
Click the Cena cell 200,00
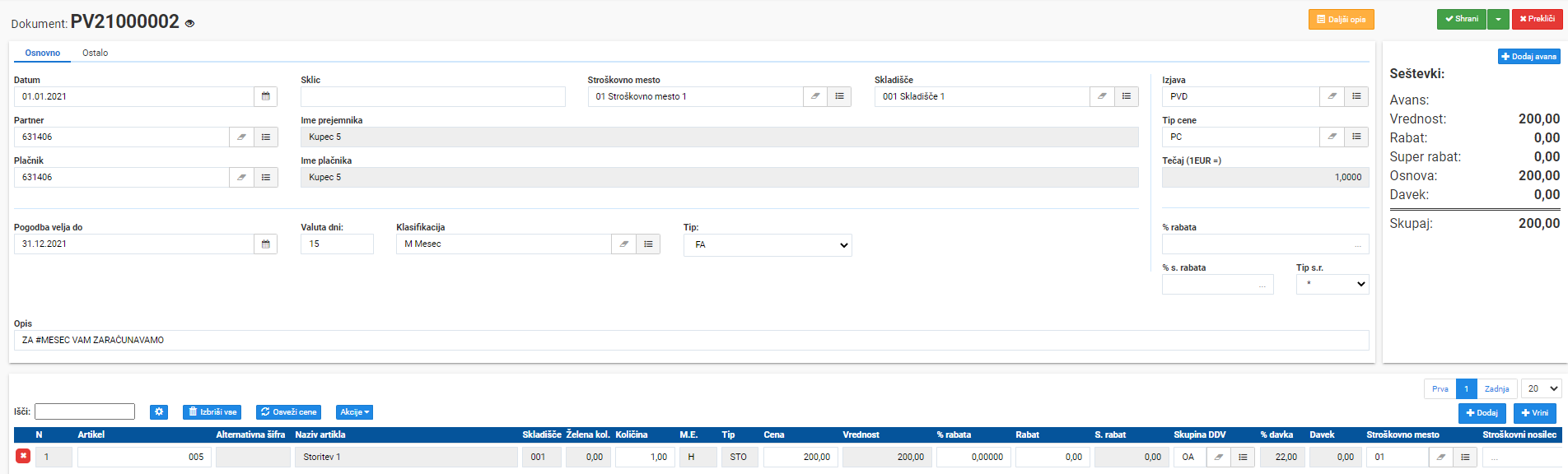tap(800, 457)
